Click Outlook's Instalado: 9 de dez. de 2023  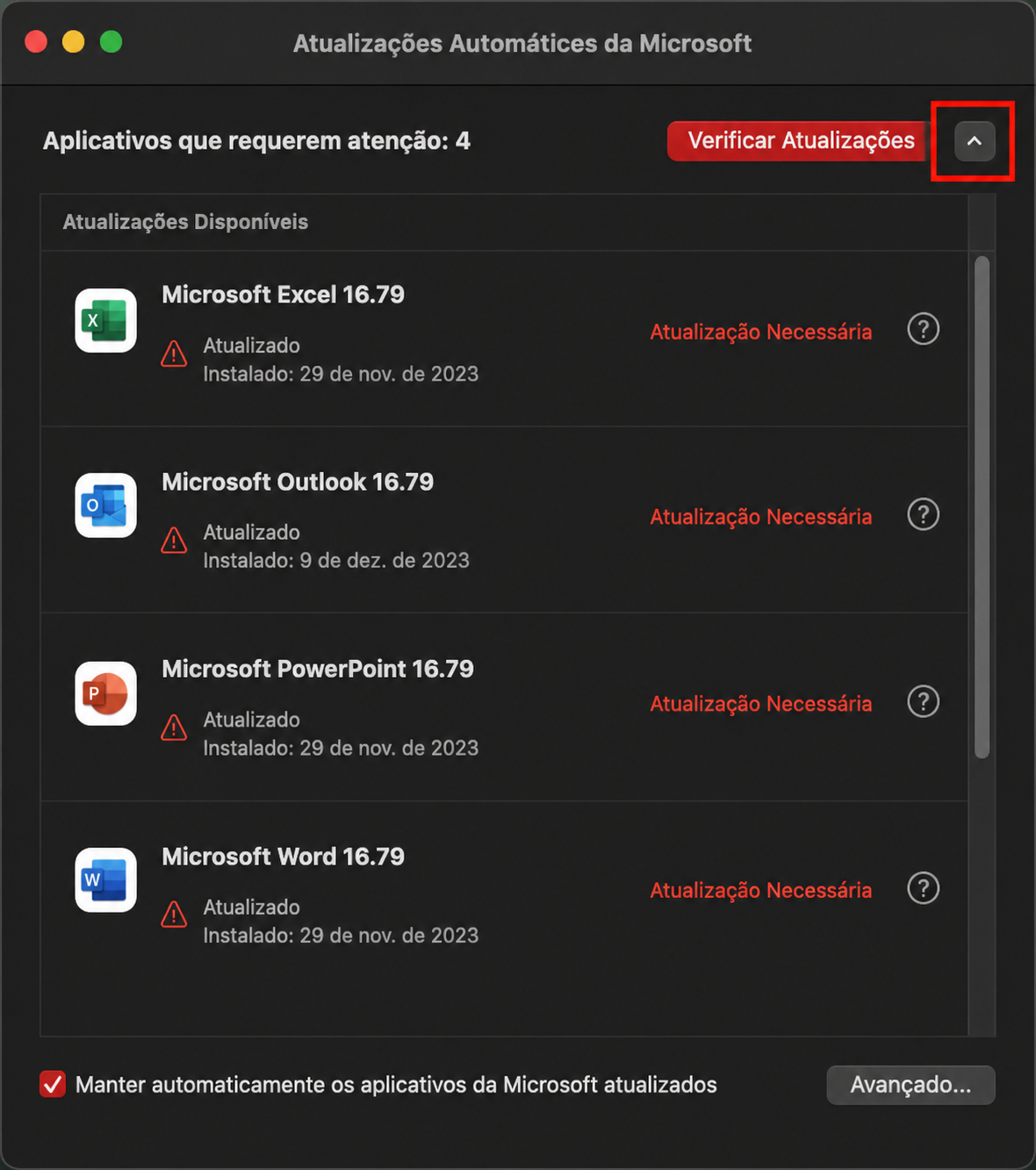(x=336, y=561)
